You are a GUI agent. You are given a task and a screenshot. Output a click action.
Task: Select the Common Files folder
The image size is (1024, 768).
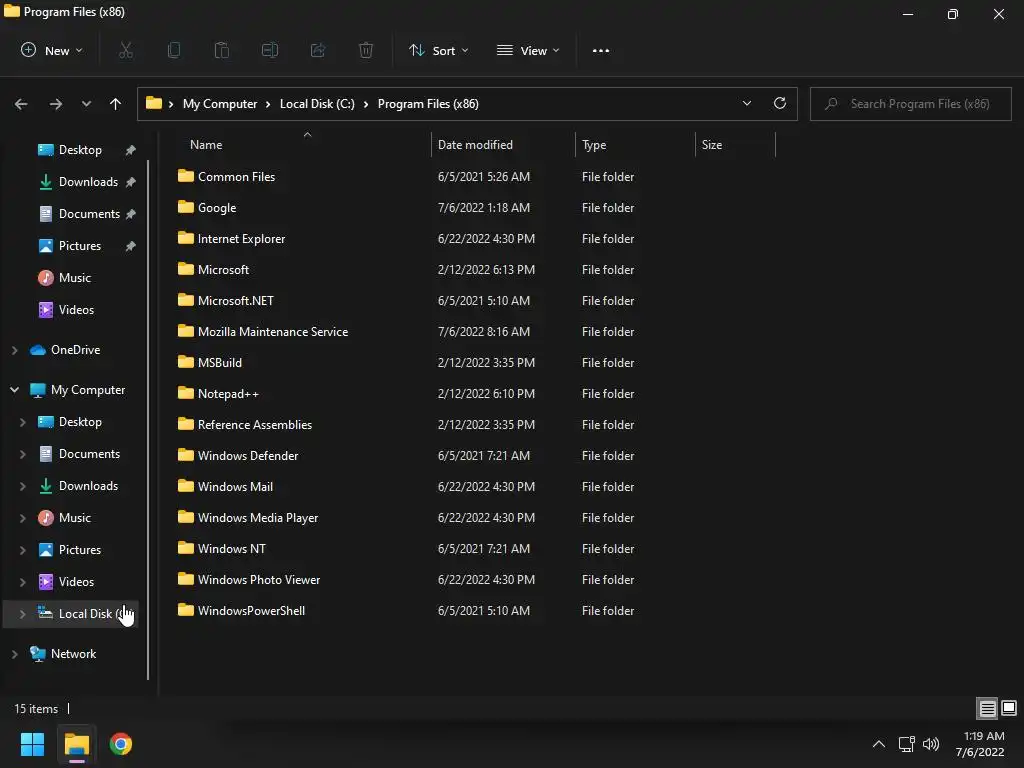(x=236, y=176)
